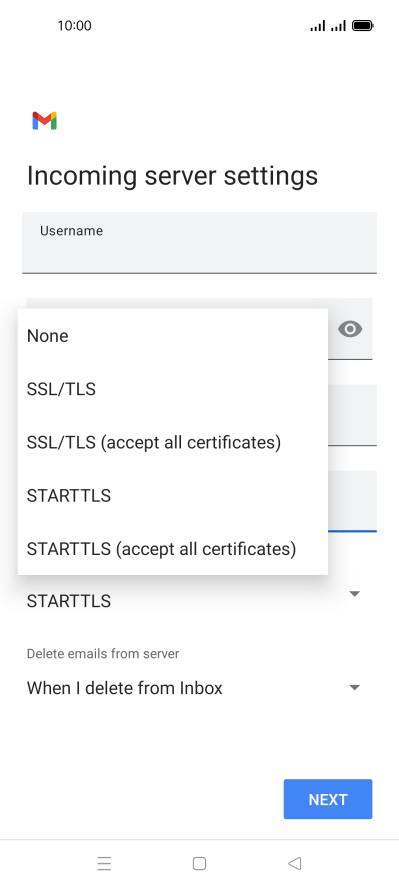
Task: Select None security option
Action: pos(173,336)
